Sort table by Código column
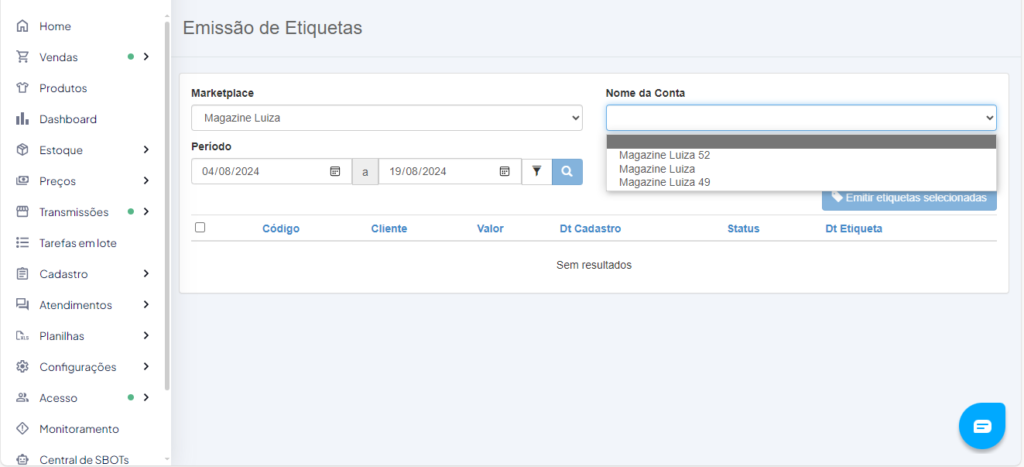 281,229
